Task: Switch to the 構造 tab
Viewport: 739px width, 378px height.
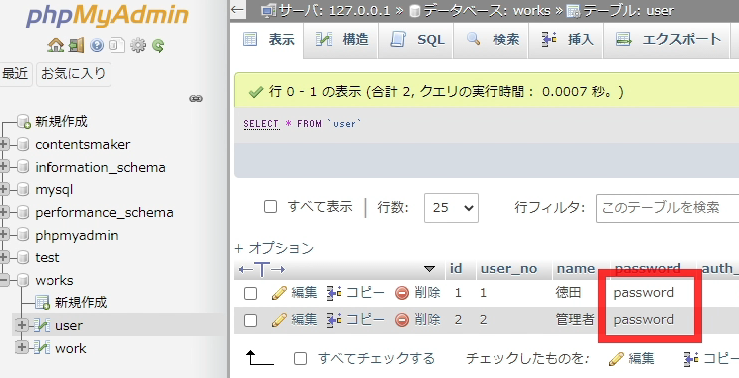Action: [341, 40]
